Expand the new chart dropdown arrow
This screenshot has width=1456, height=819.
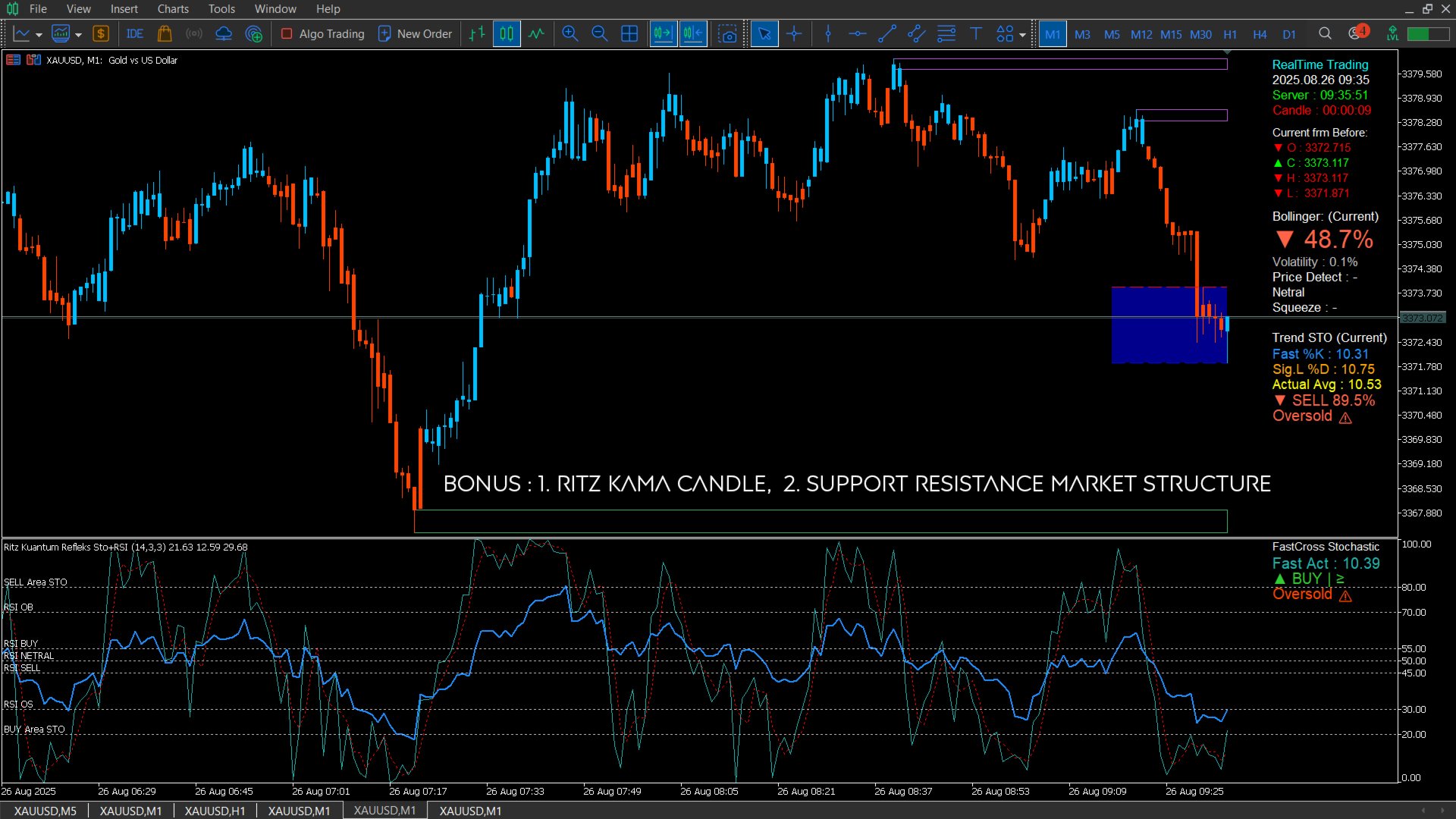(39, 35)
